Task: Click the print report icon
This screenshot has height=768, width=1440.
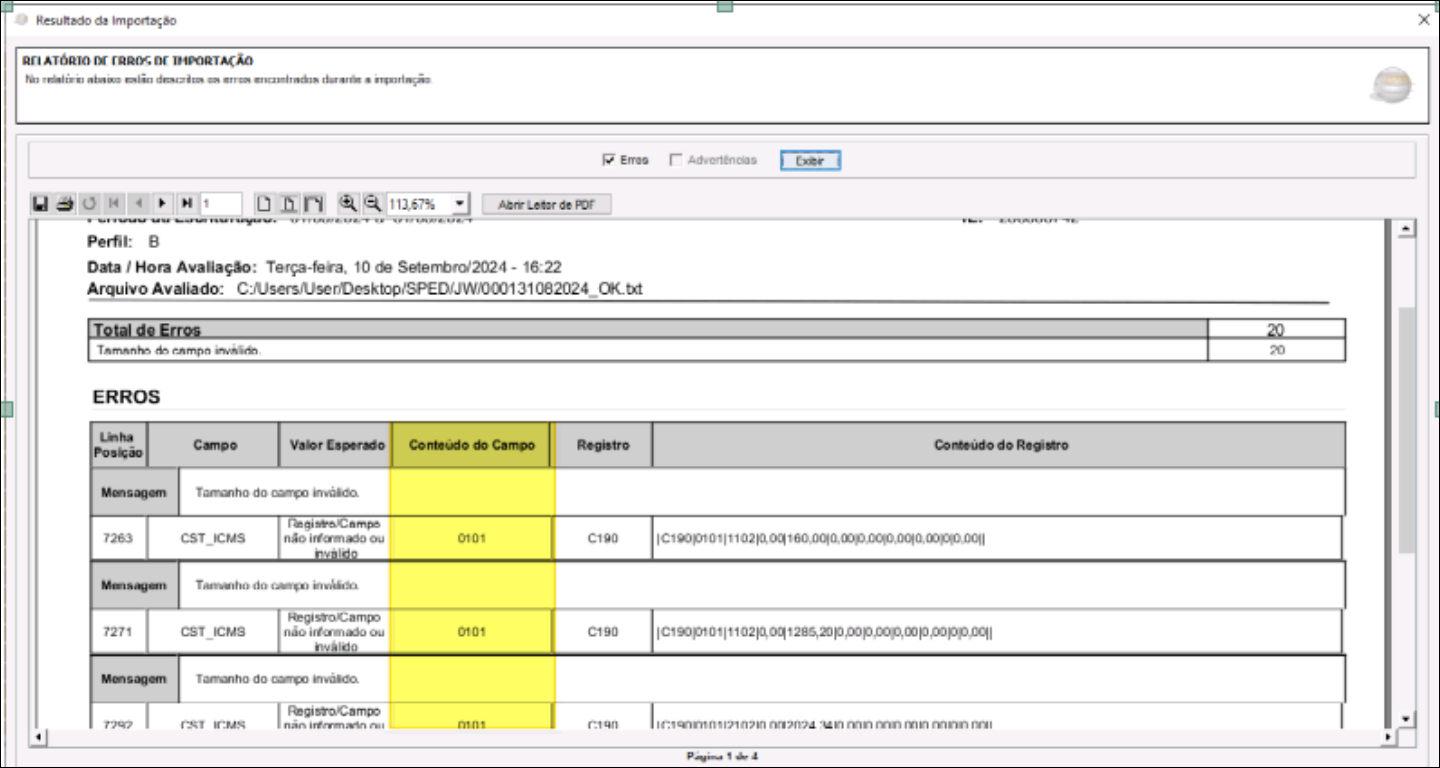Action: [64, 204]
